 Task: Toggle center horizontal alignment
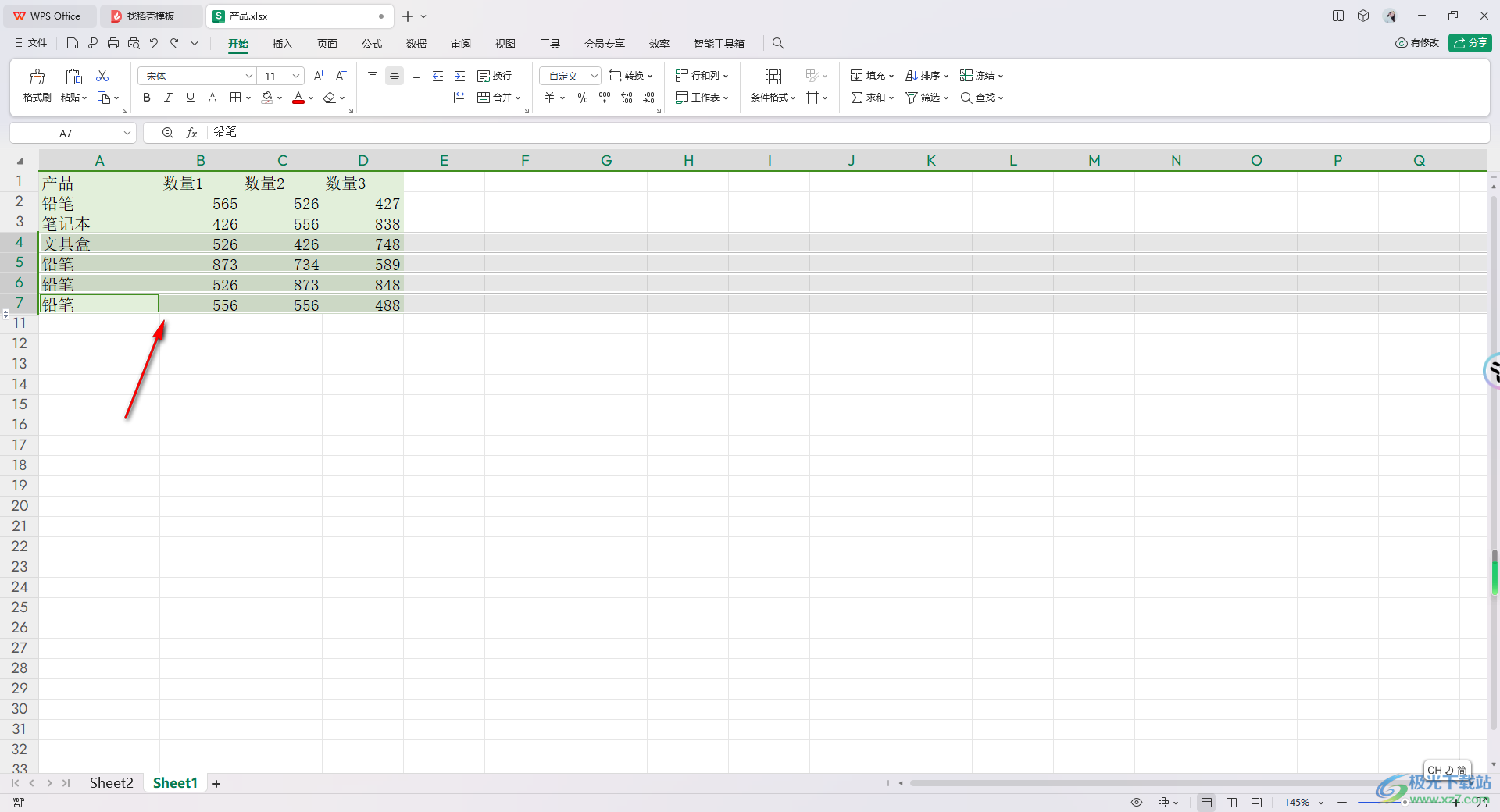click(x=395, y=98)
